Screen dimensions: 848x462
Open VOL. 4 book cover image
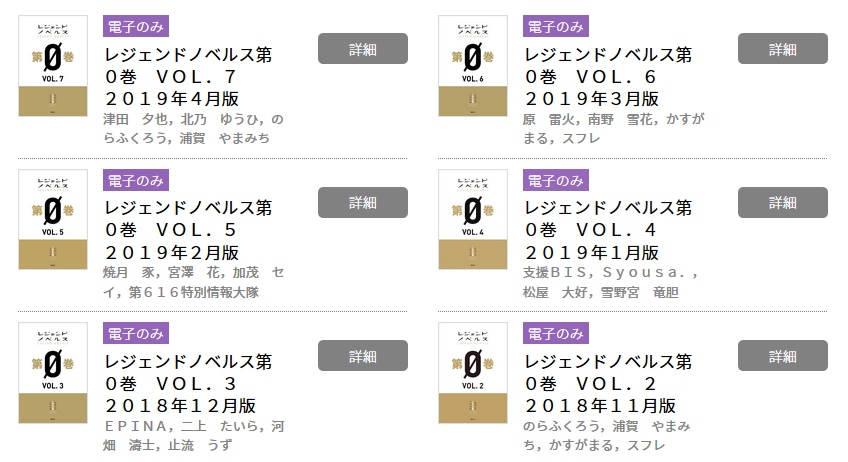pyautogui.click(x=473, y=219)
